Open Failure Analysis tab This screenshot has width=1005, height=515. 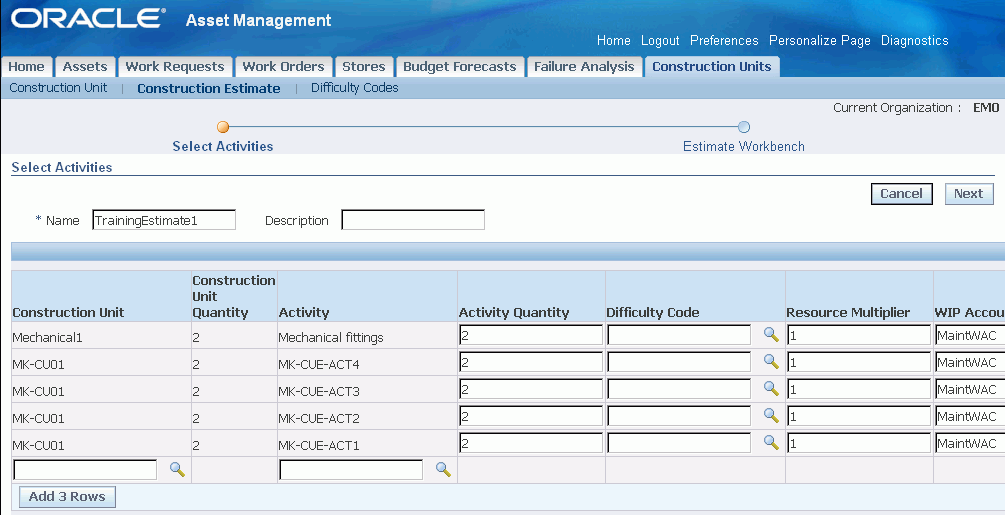tap(584, 67)
